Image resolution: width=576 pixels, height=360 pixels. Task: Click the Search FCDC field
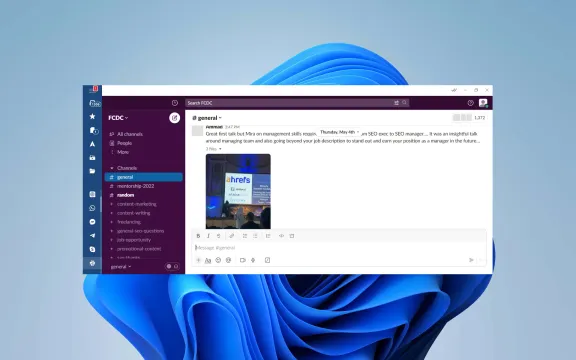pyautogui.click(x=297, y=103)
